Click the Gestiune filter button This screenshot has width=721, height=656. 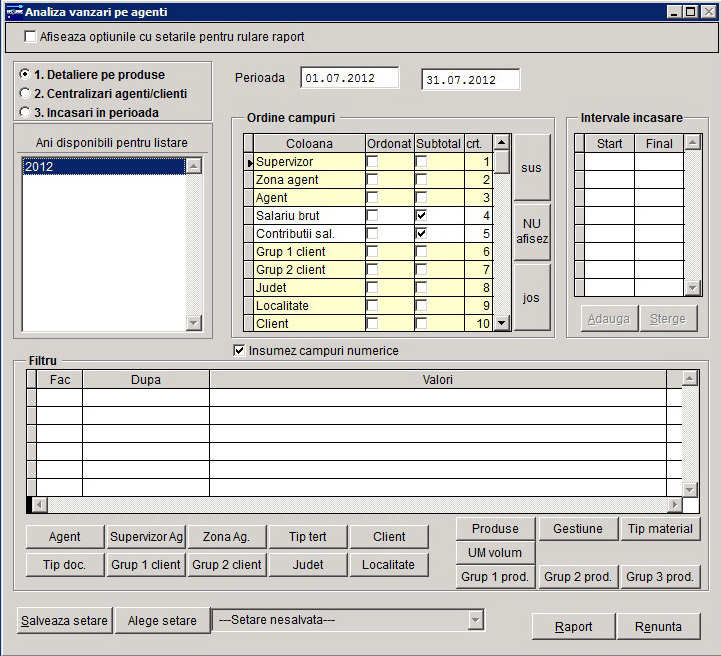pos(578,529)
